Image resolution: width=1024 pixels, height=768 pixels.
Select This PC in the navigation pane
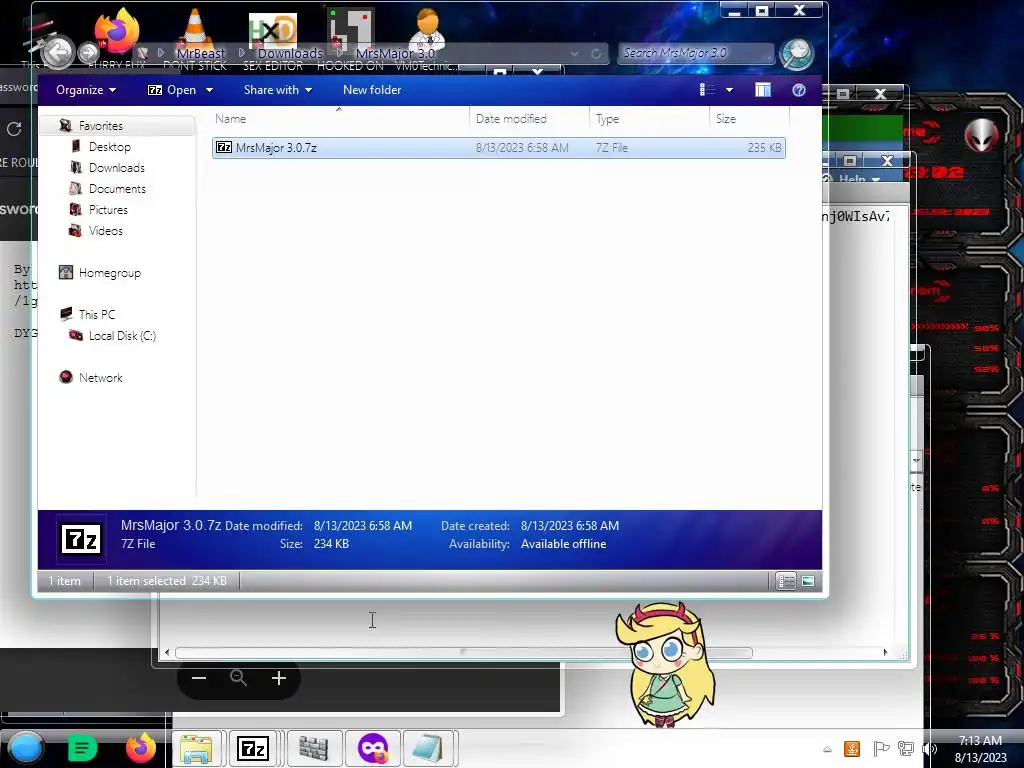(x=96, y=315)
